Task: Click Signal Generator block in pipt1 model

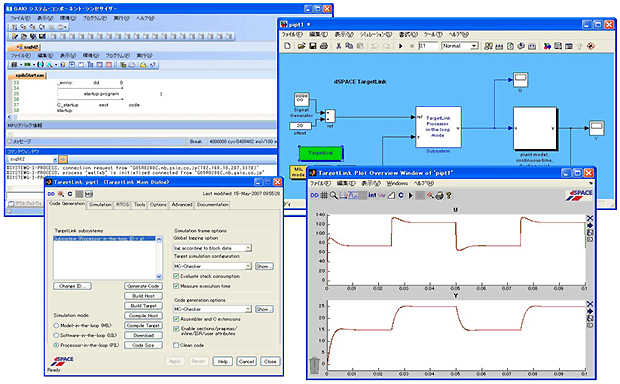Action: click(x=302, y=99)
